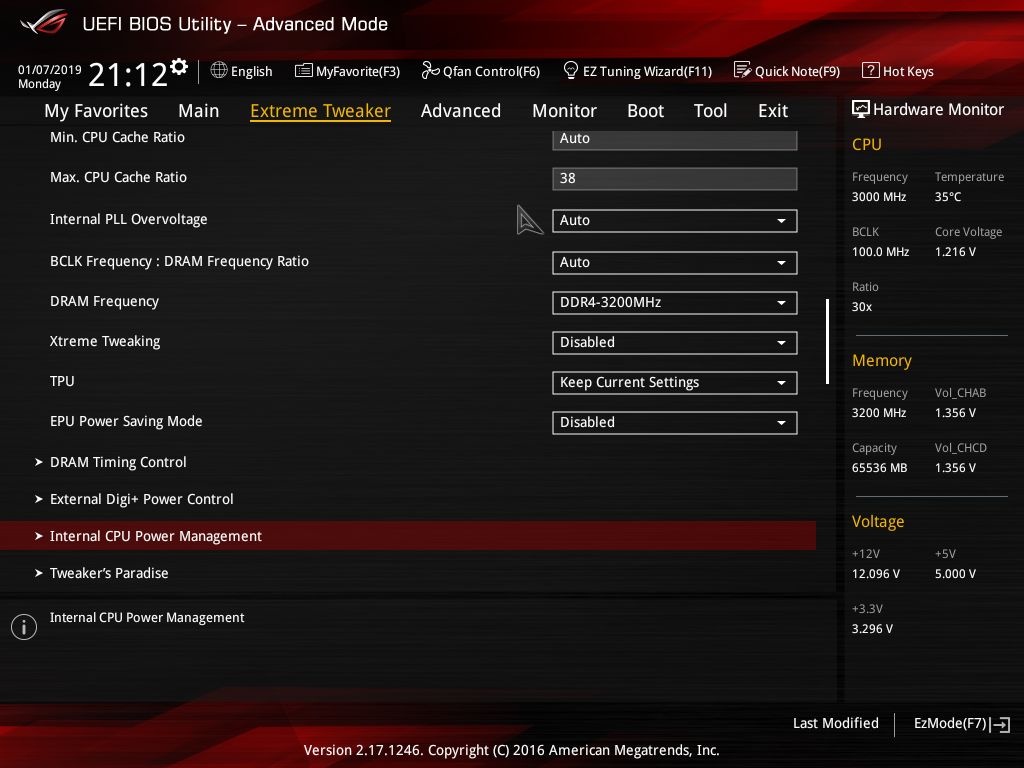Open Quick Note(F9)
The image size is (1024, 768).
pyautogui.click(x=787, y=71)
